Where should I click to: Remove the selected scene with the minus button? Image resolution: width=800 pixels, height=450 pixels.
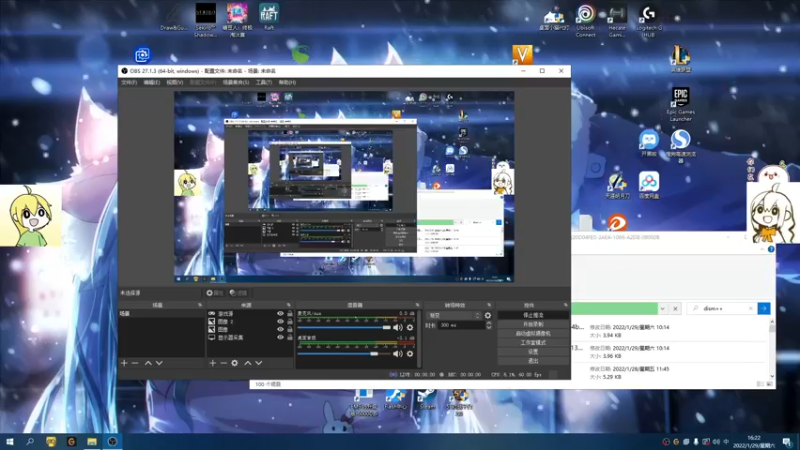135,363
